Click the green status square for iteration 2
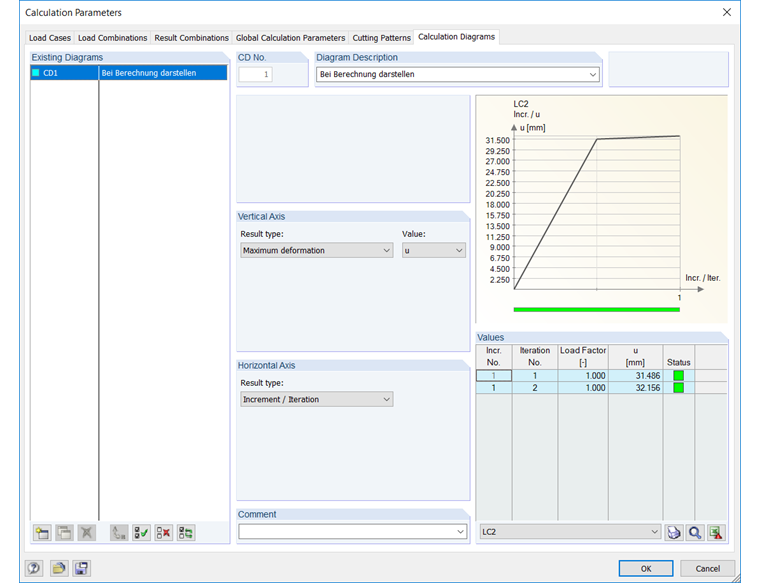This screenshot has height=583, width=760. [x=679, y=388]
